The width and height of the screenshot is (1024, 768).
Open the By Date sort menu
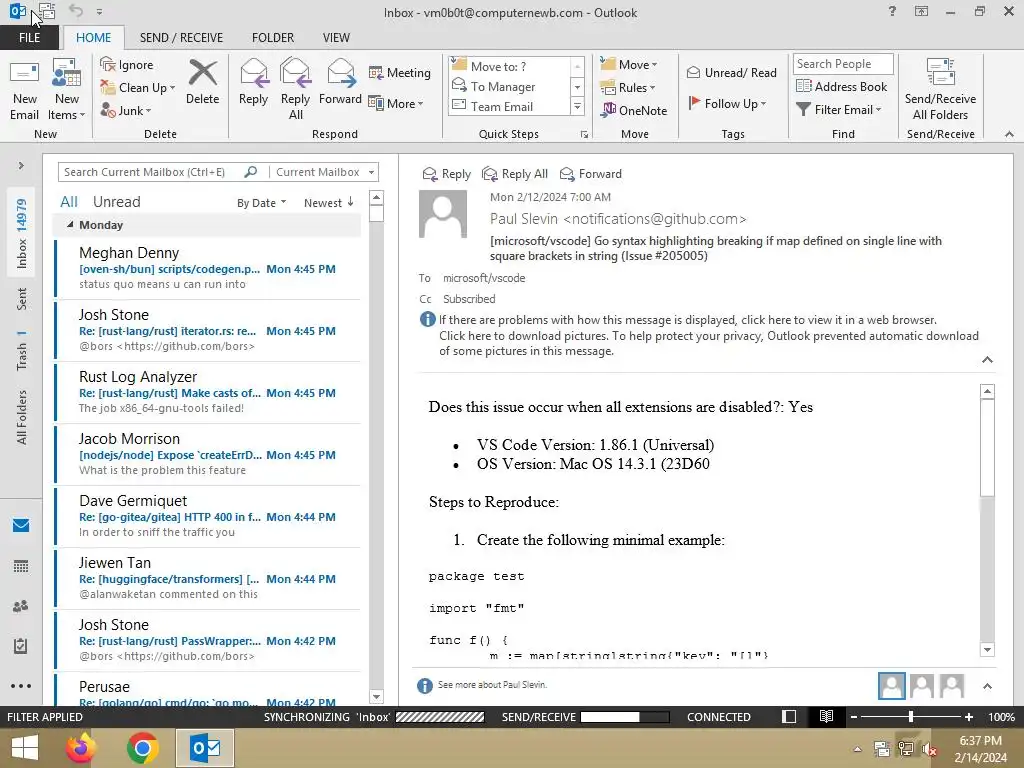click(x=261, y=203)
